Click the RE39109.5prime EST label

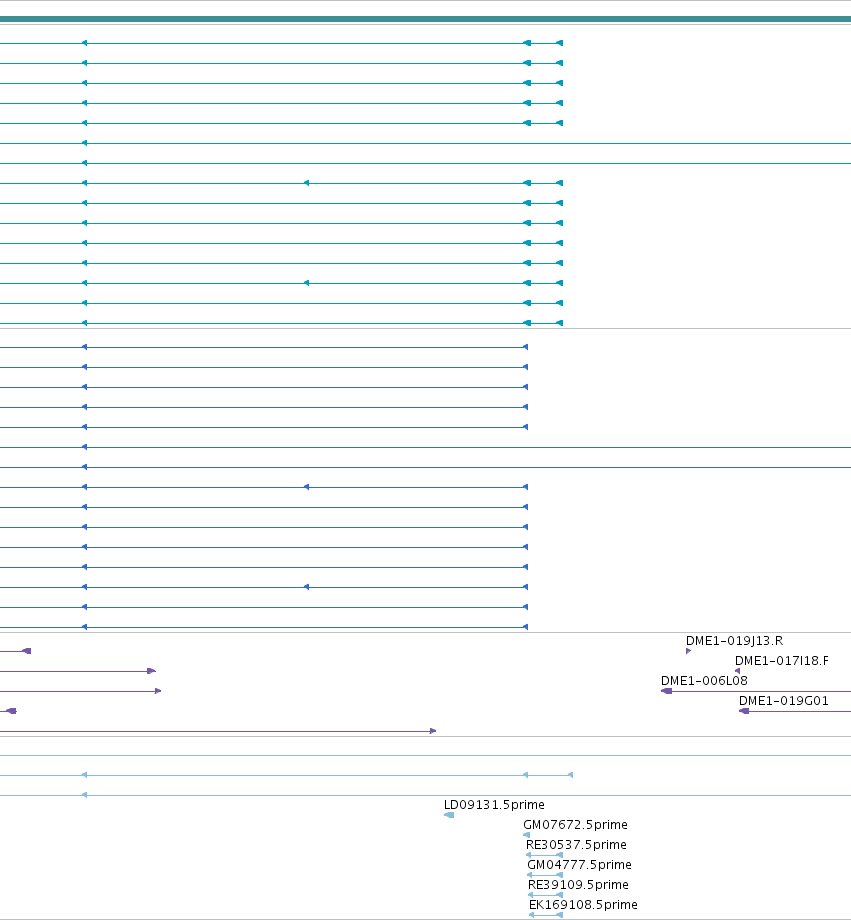pos(578,884)
